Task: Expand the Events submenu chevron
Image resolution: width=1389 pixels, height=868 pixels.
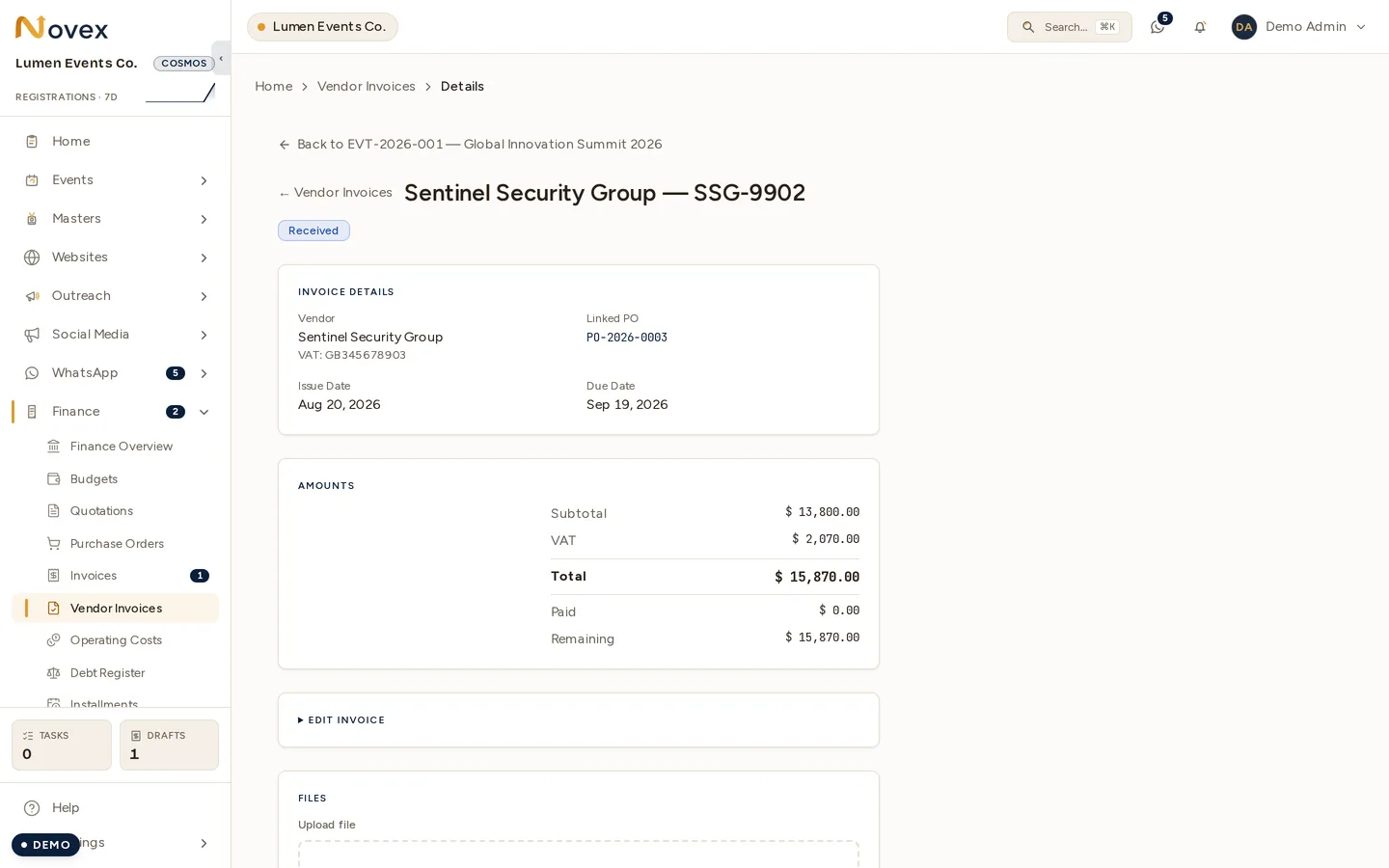Action: click(x=204, y=180)
